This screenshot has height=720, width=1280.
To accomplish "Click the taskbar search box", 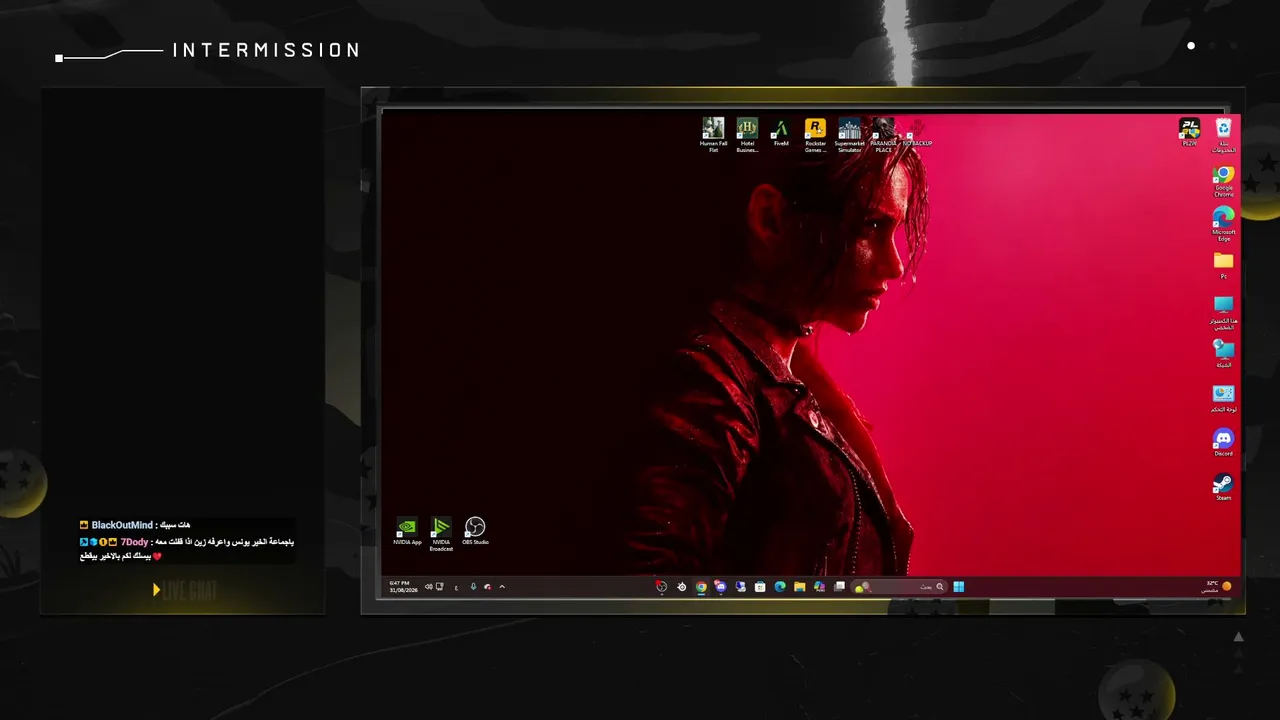I will pos(899,587).
